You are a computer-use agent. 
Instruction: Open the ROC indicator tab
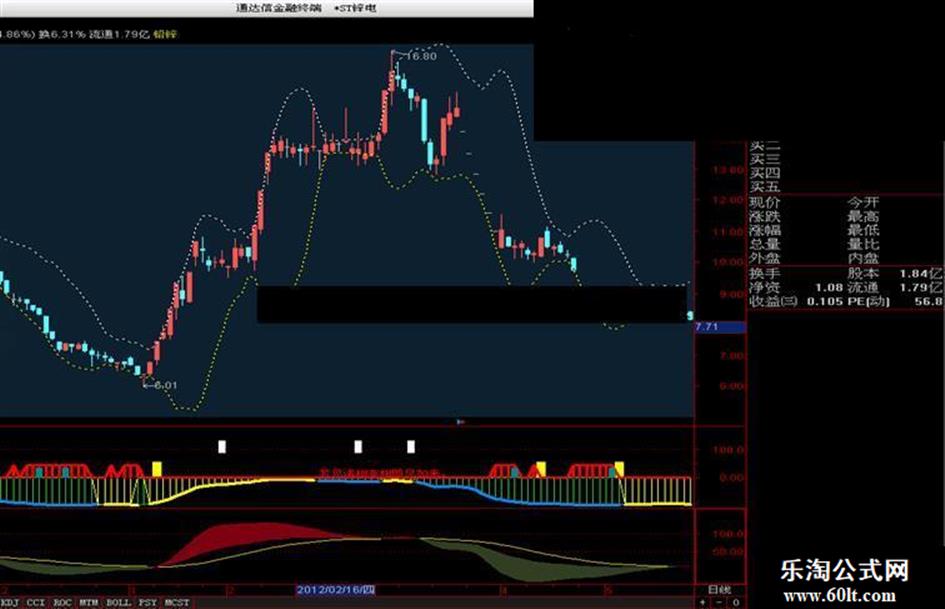pyautogui.click(x=62, y=602)
